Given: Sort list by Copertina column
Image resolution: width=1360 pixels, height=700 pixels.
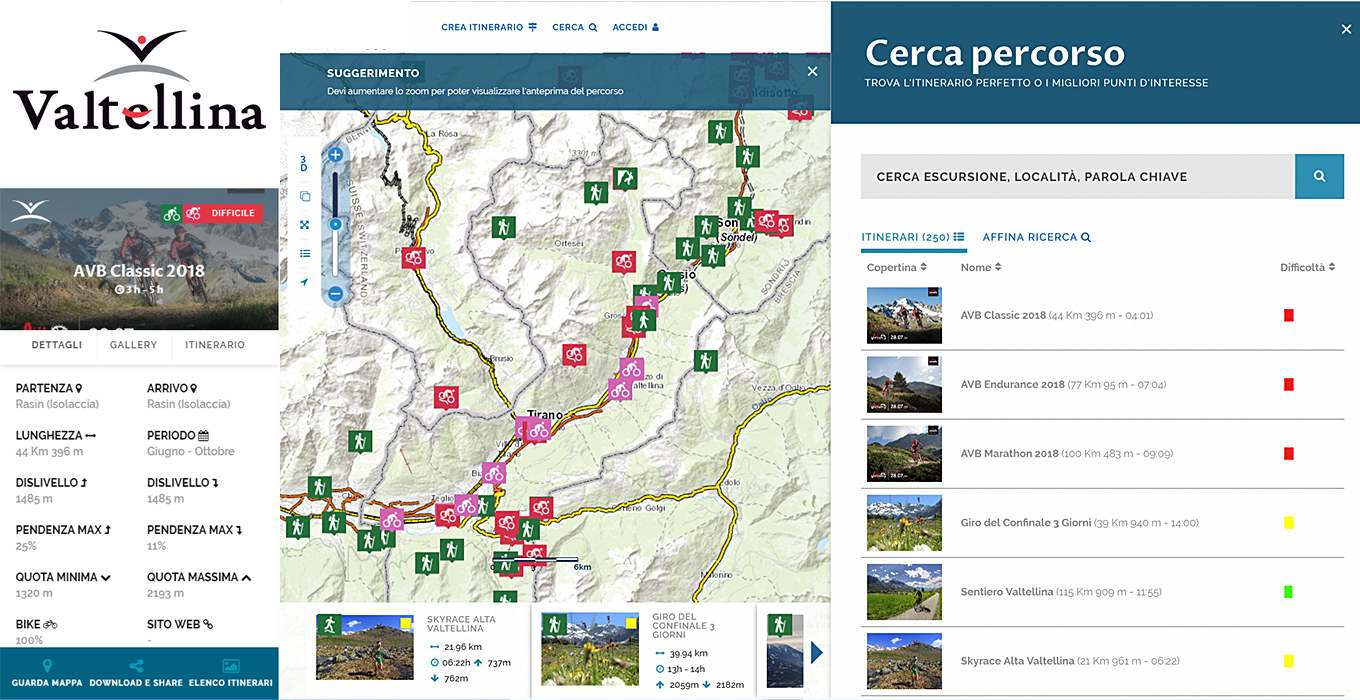Looking at the screenshot, I should click(x=897, y=267).
